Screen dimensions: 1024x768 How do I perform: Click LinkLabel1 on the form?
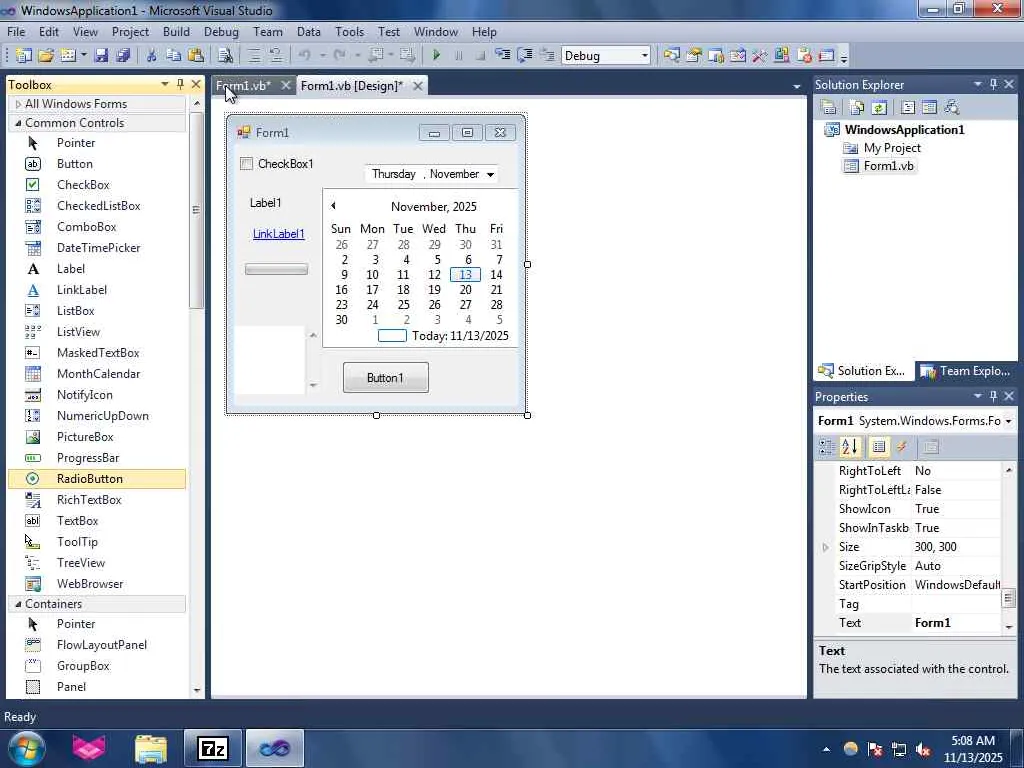[279, 234]
